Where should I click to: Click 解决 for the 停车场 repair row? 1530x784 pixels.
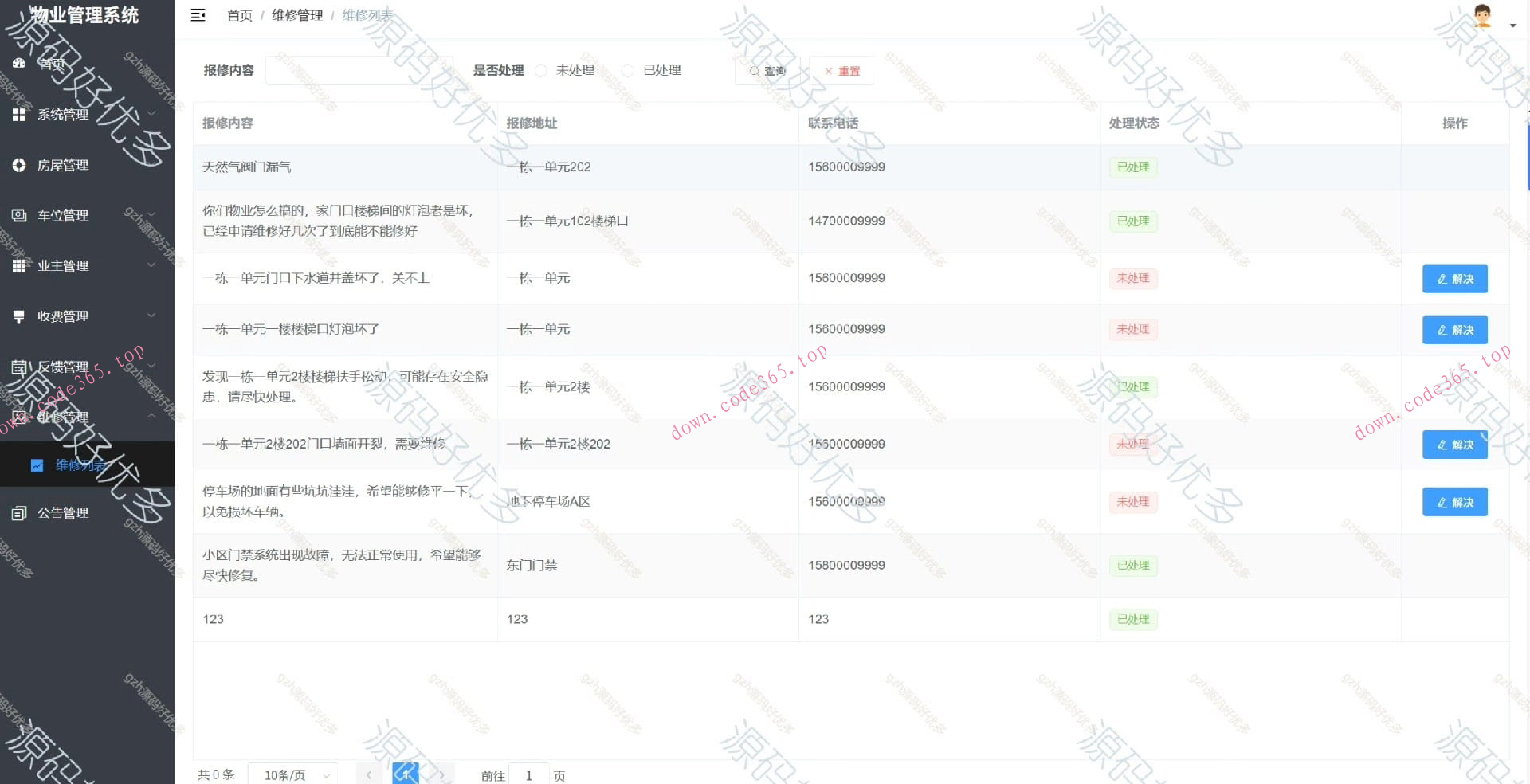pos(1454,501)
